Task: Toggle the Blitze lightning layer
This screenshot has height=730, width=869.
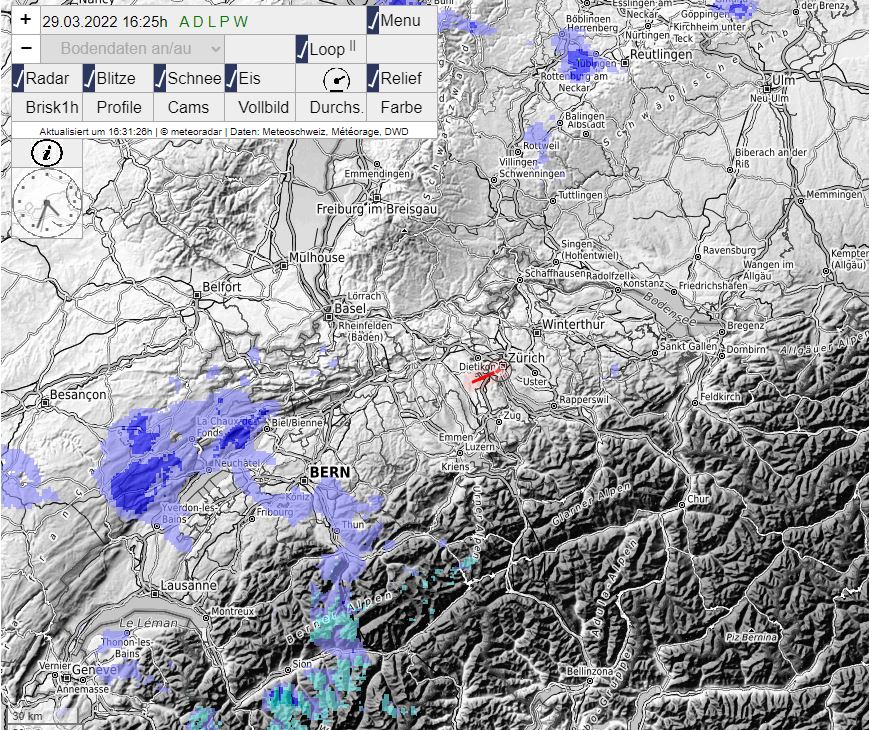Action: [x=89, y=78]
